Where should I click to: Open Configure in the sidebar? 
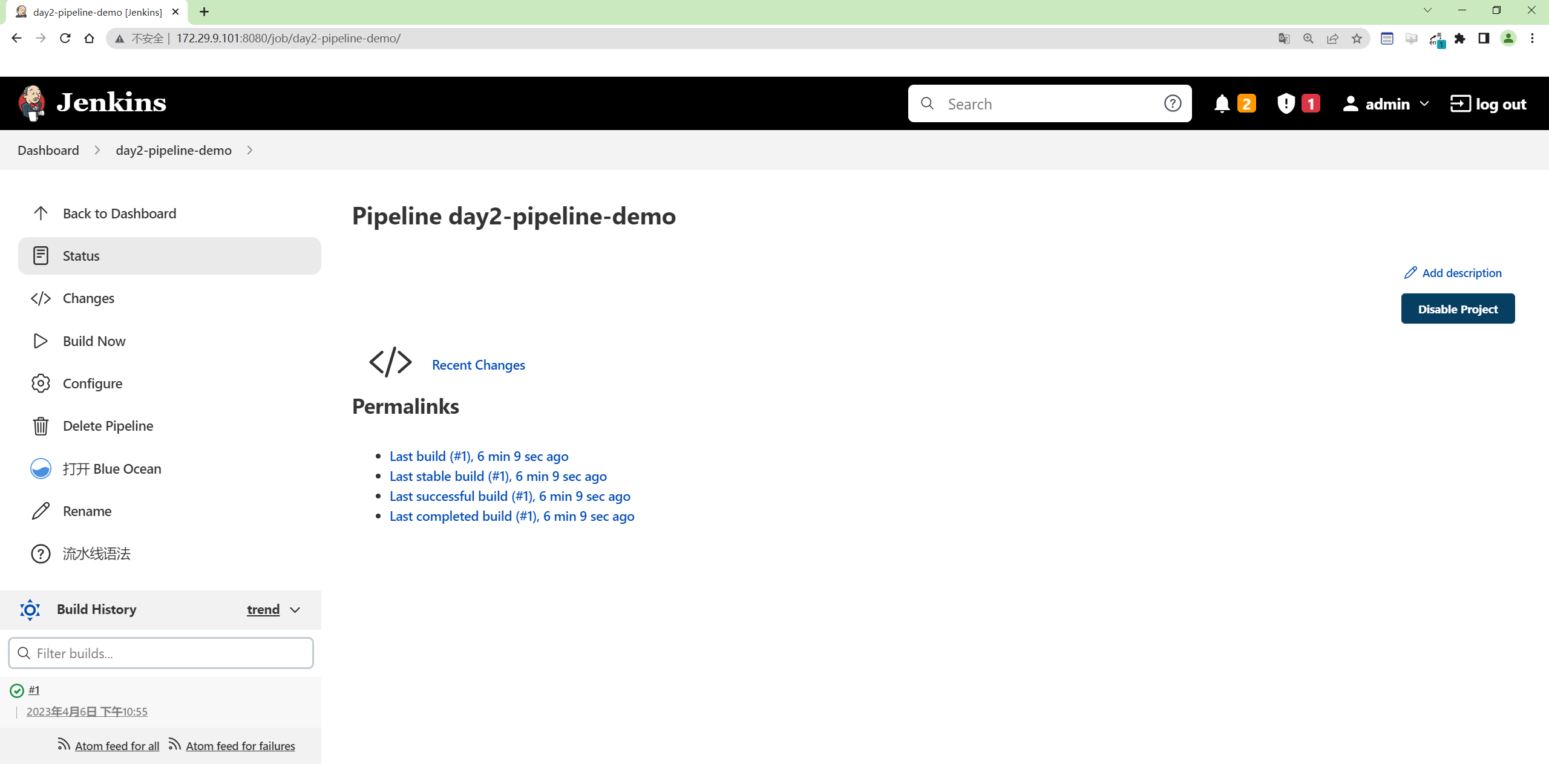coord(169,384)
